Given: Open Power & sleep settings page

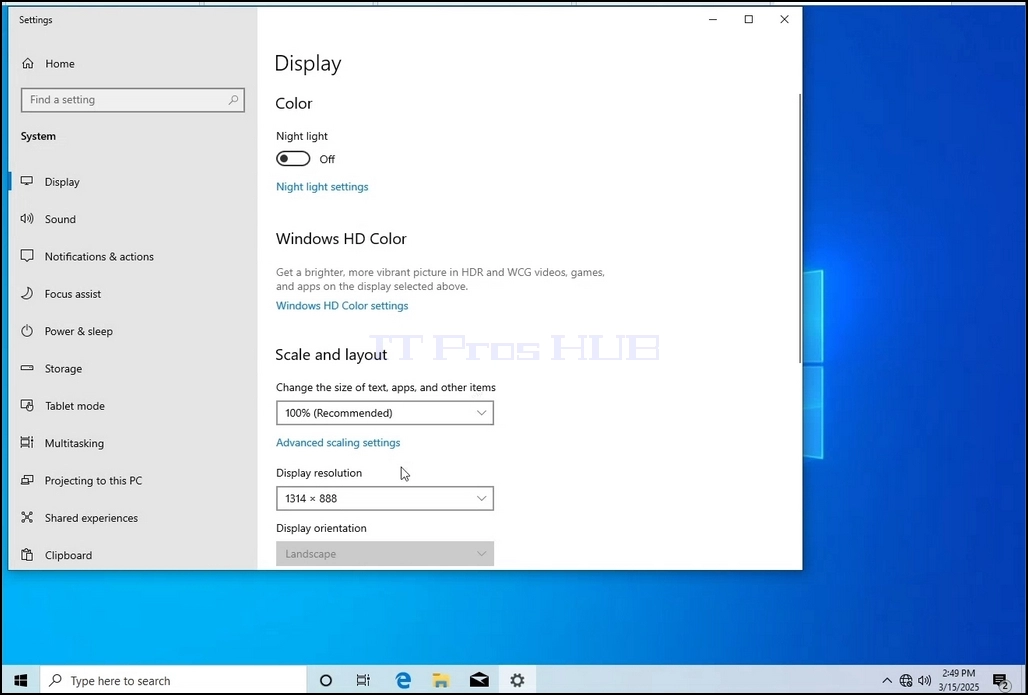Looking at the screenshot, I should (133, 331).
